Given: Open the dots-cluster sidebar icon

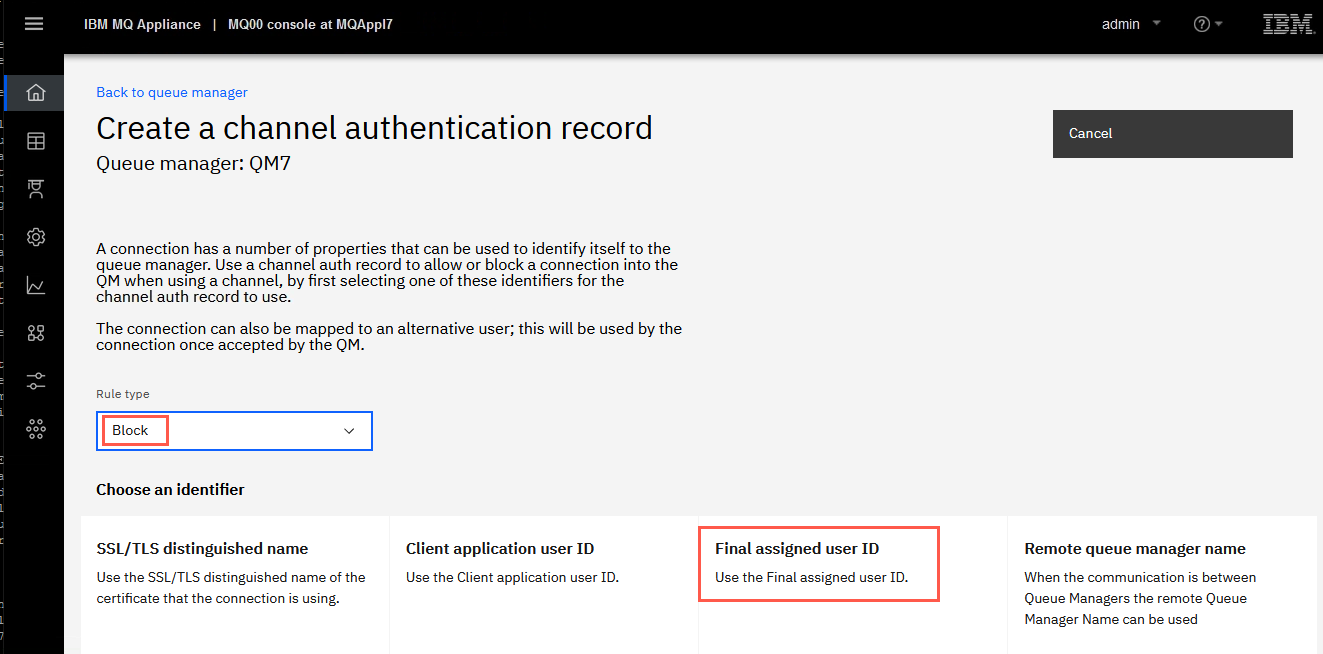Looking at the screenshot, I should coord(36,429).
